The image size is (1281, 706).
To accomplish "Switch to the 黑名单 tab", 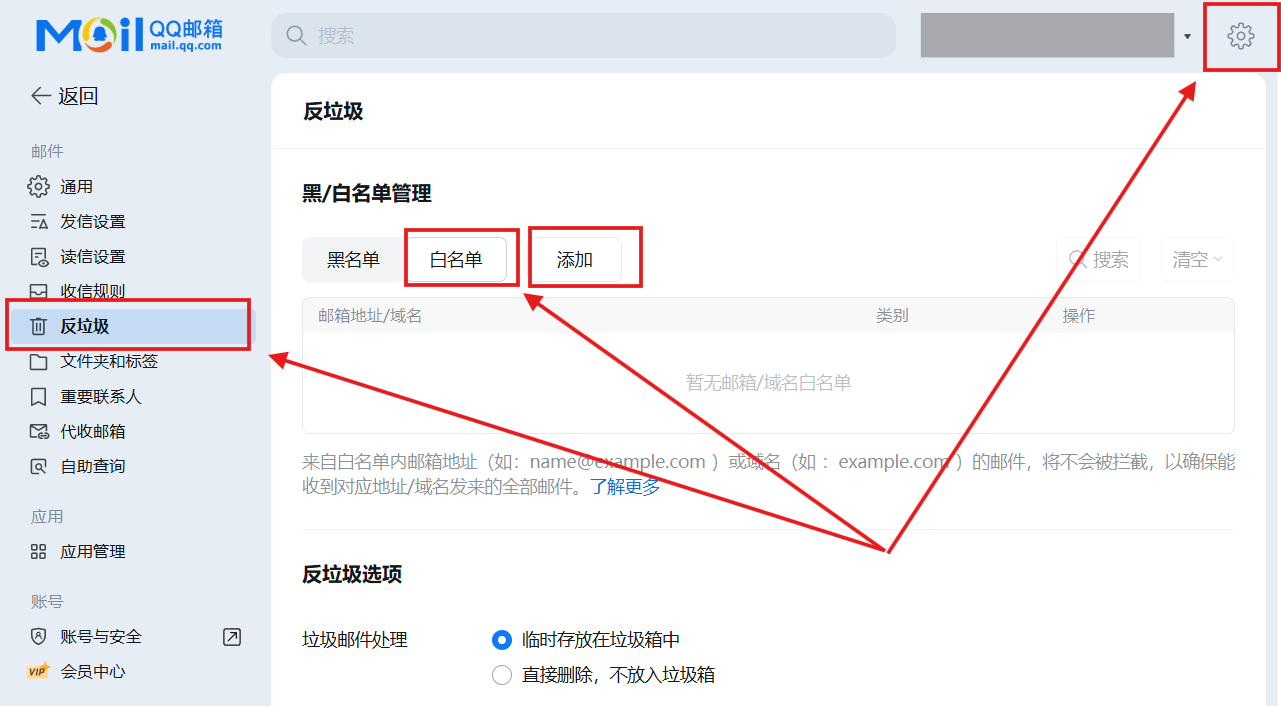I will [353, 260].
